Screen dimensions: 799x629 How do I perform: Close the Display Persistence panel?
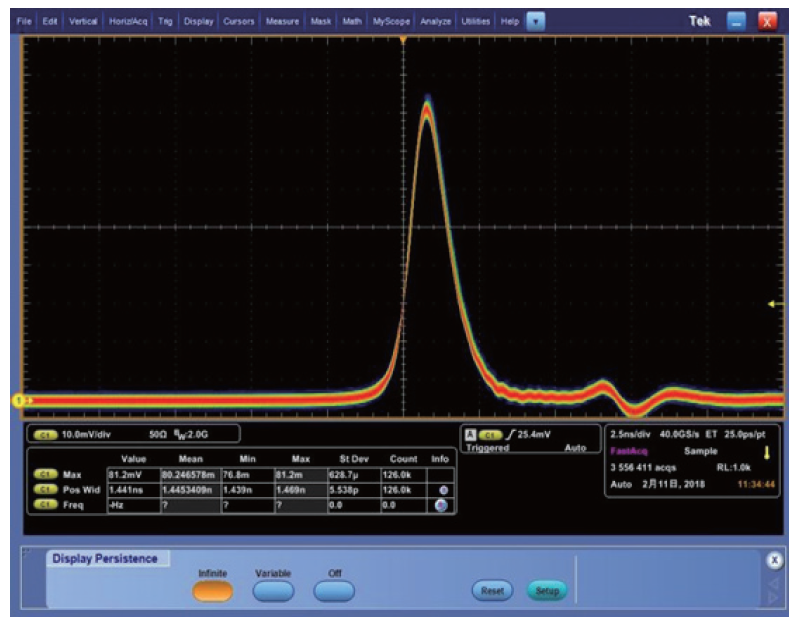tap(772, 561)
